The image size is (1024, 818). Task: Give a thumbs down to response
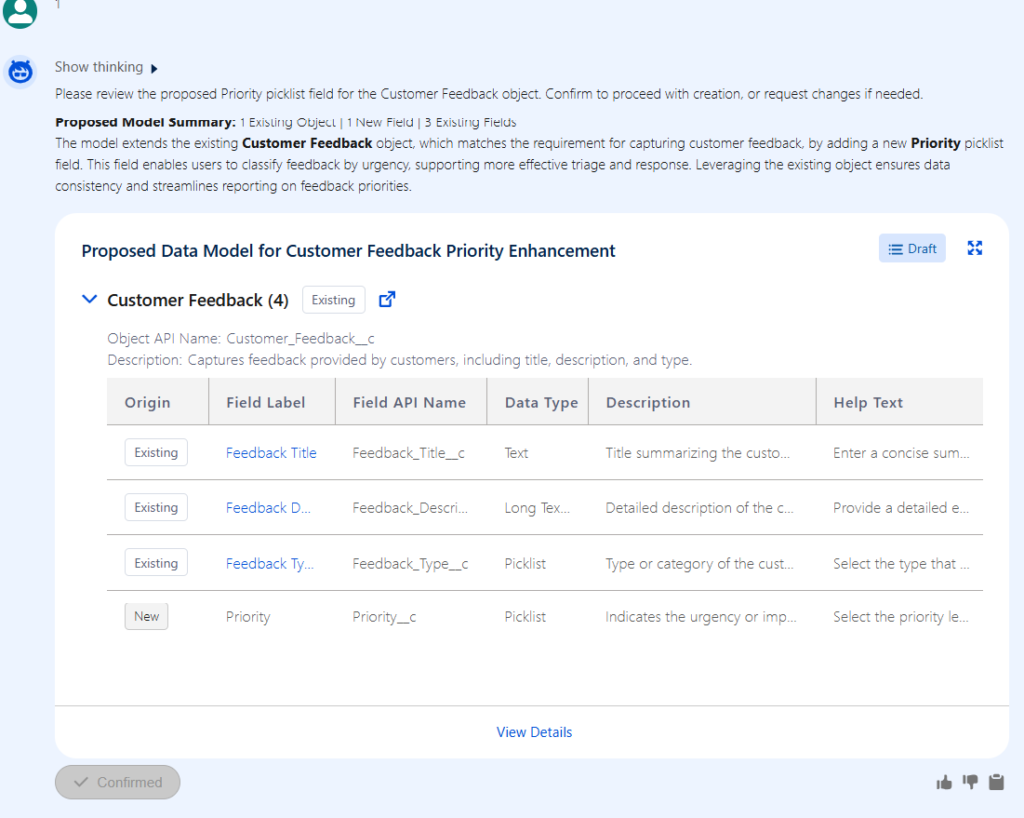(x=970, y=782)
